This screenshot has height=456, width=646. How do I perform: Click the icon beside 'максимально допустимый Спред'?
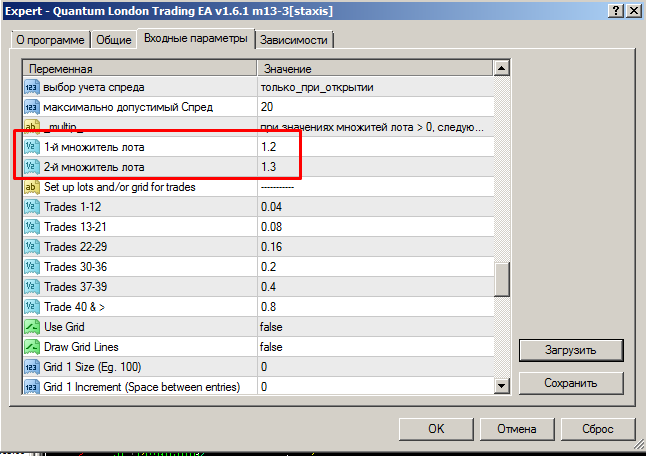(x=32, y=107)
